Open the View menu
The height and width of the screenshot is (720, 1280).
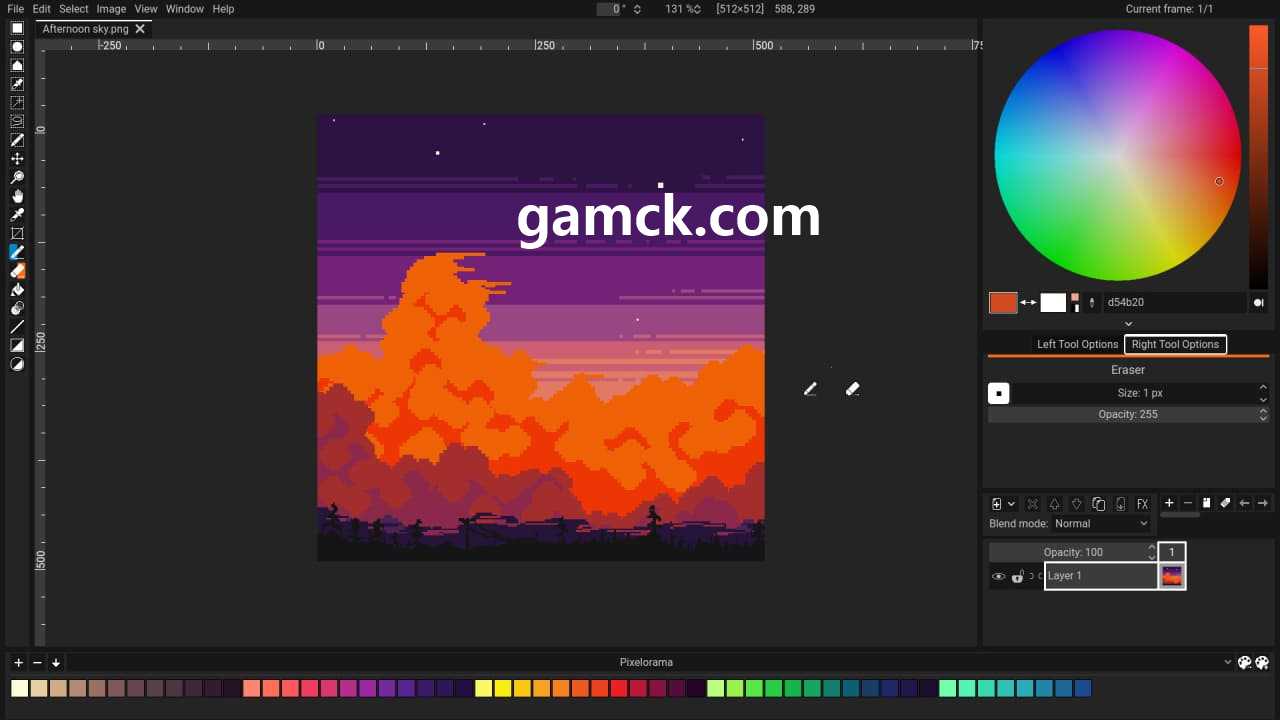click(146, 9)
